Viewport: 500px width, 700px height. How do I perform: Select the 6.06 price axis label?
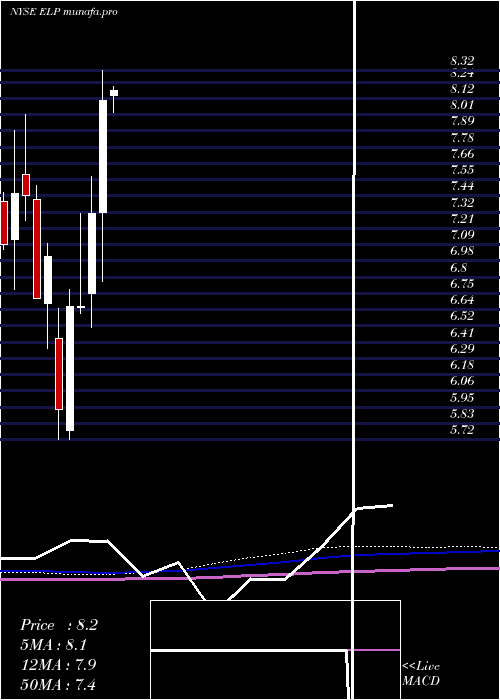point(462,381)
